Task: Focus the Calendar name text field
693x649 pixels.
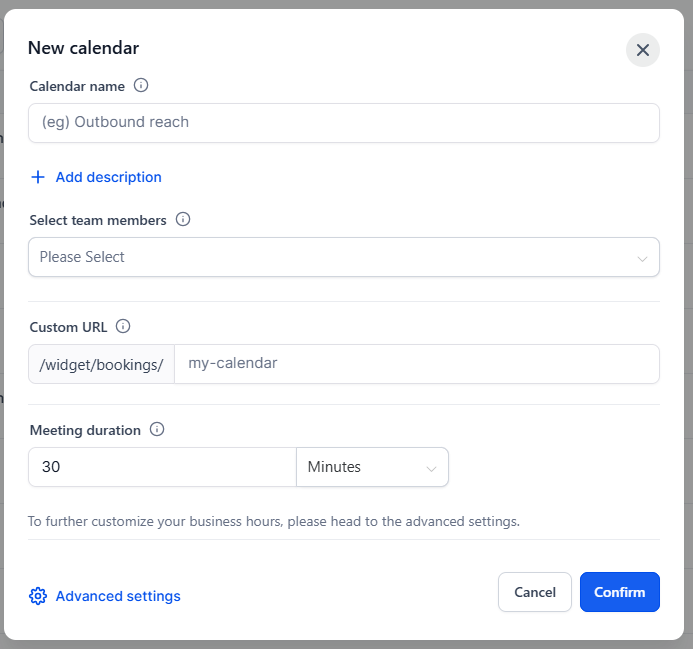Action: [344, 123]
